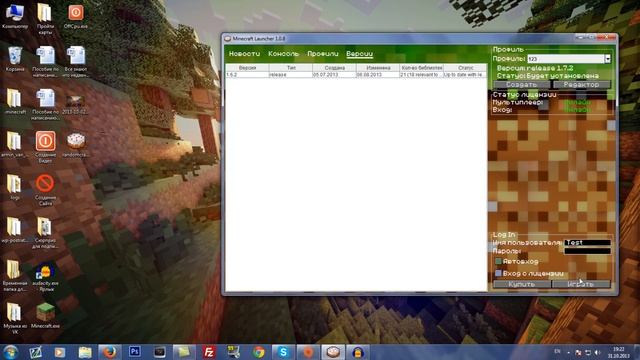Image resolution: width=640 pixels, height=360 pixels.
Task: Open the Пройти карты folder
Action: point(45,18)
